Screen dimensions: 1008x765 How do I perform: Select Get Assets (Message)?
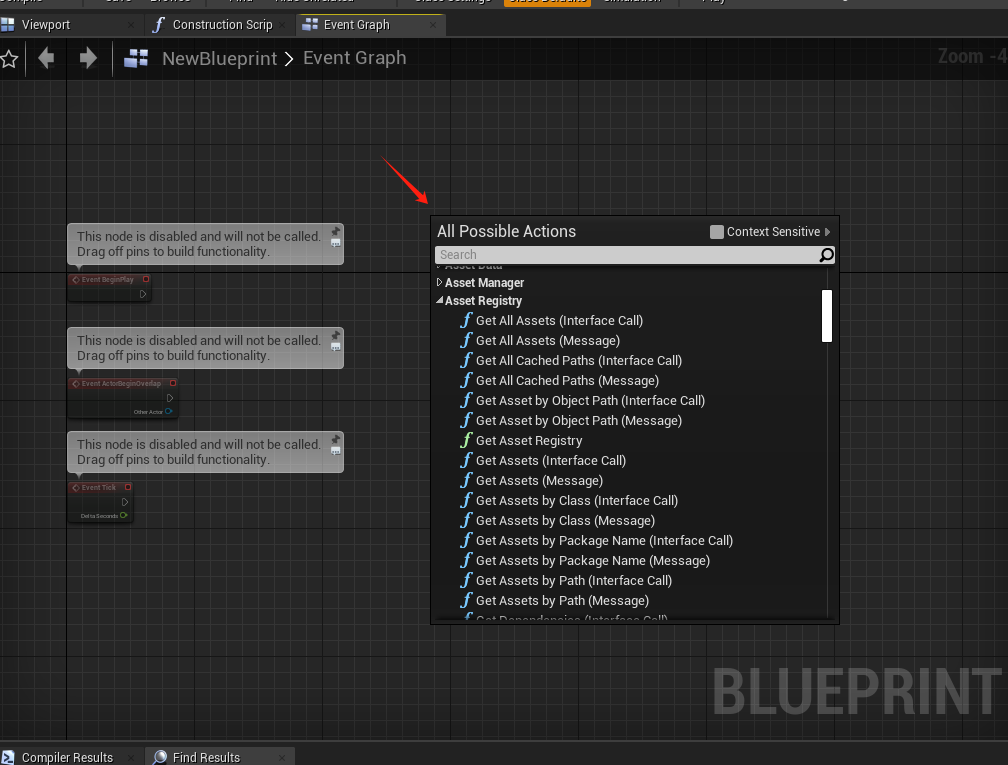pos(539,480)
